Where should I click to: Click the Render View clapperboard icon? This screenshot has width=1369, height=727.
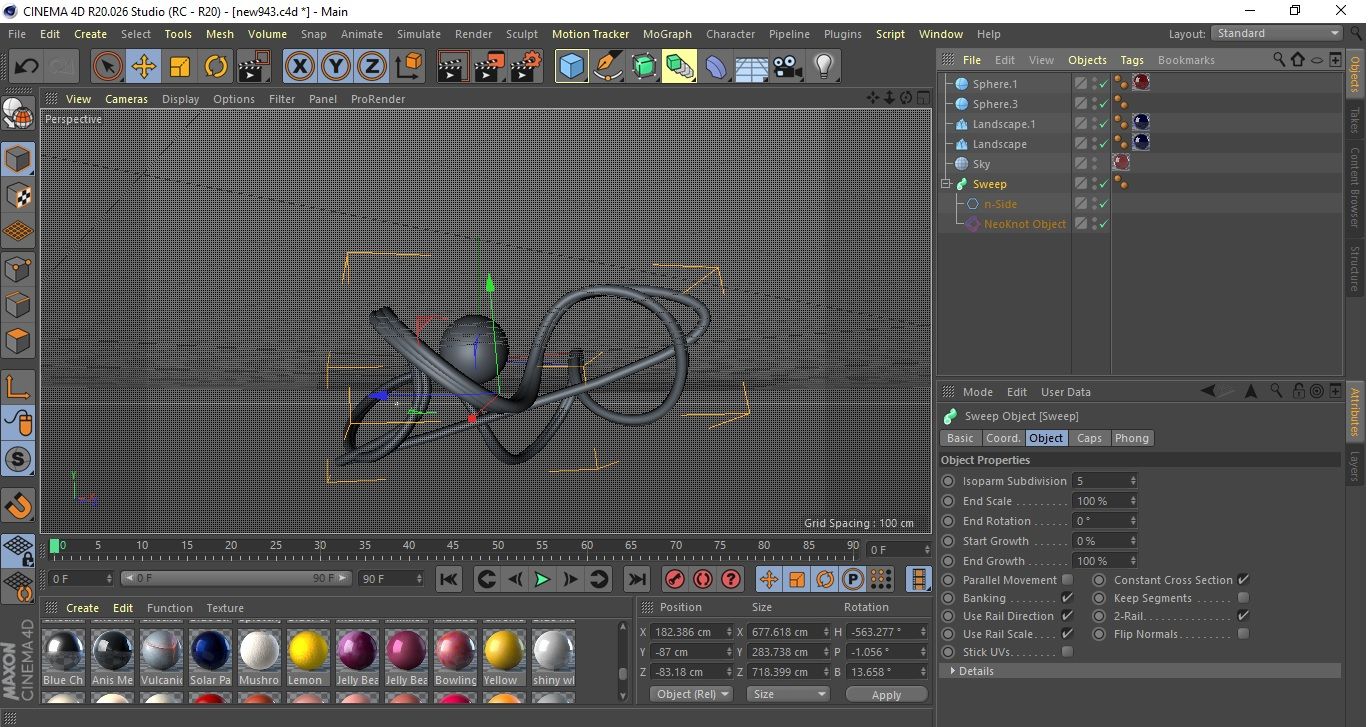(x=454, y=67)
